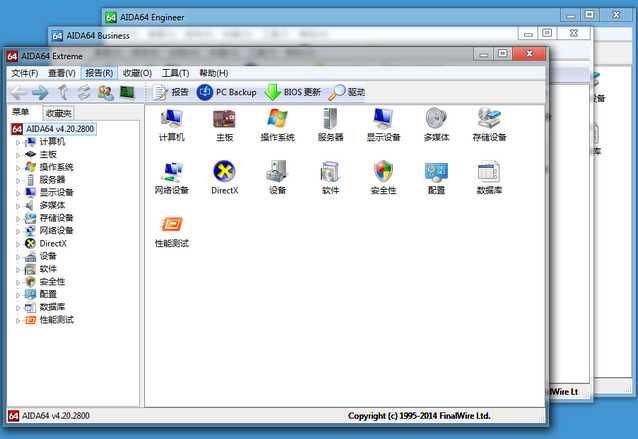
Task: Open the 软件 software icon in main pane
Action: (x=330, y=178)
